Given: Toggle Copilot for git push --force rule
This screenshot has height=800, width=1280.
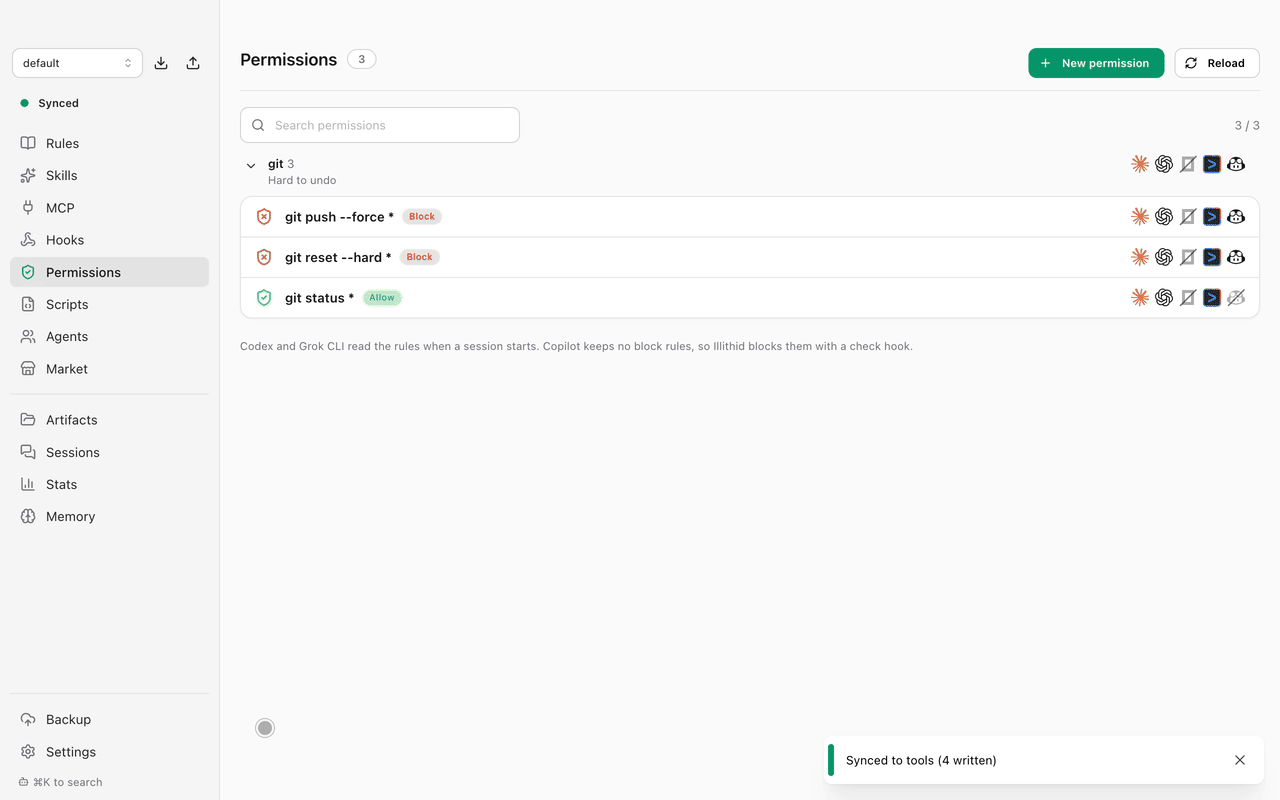Looking at the screenshot, I should click(x=1236, y=216).
